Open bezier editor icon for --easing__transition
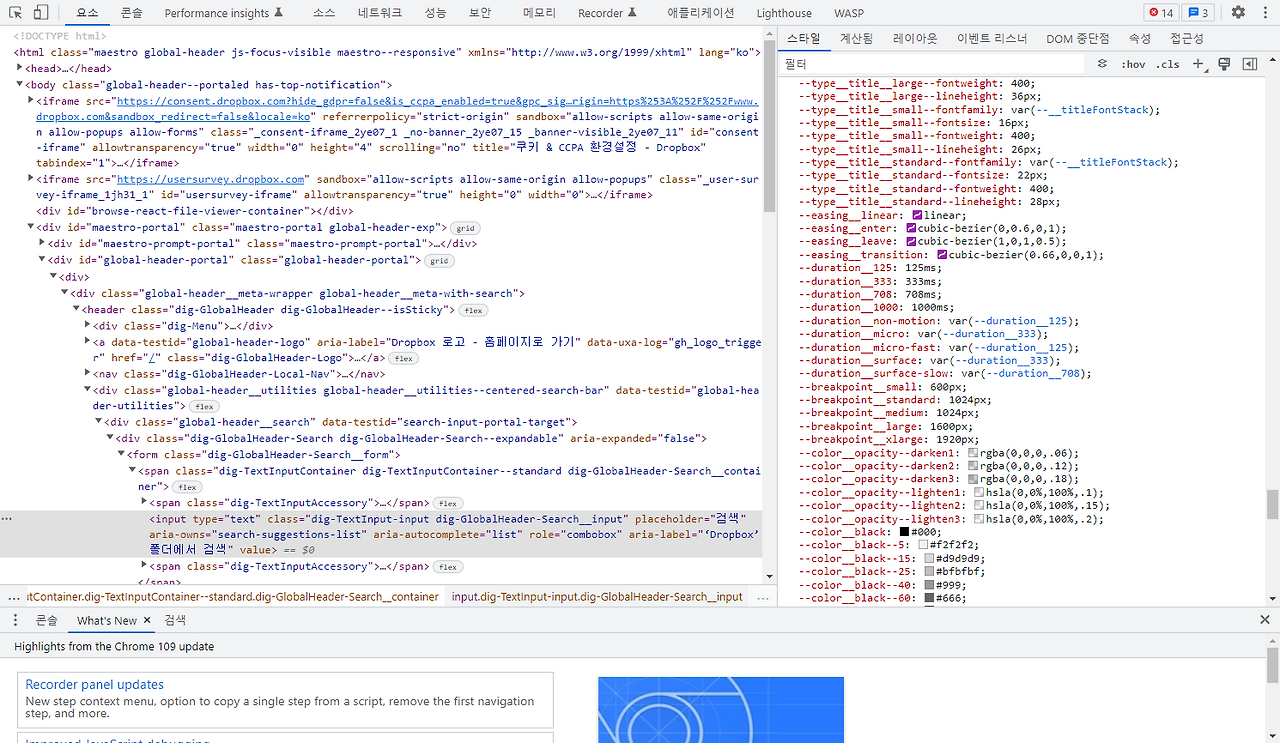The width and height of the screenshot is (1280, 743). click(942, 255)
